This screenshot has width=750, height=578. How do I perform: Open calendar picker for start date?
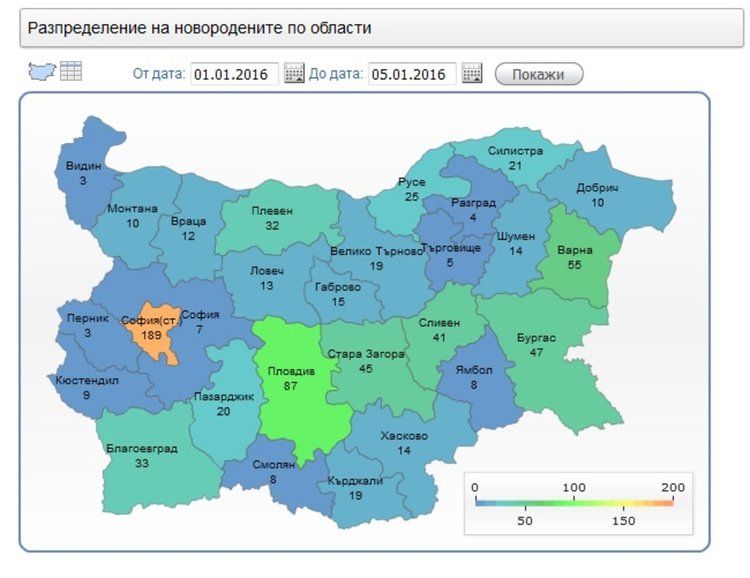click(x=294, y=74)
